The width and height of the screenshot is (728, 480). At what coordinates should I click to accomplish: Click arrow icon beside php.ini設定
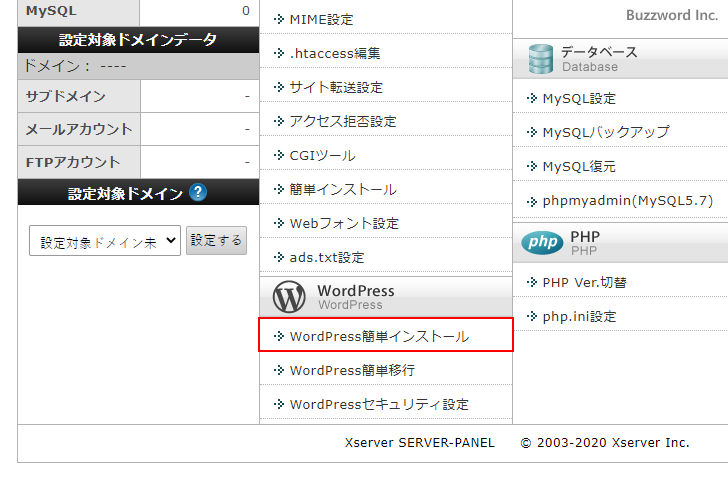pos(532,316)
